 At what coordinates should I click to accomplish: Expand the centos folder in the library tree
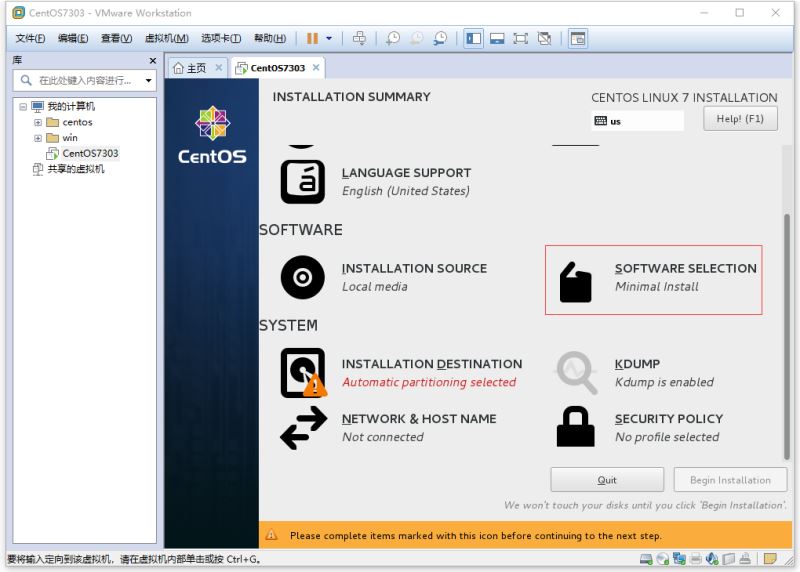pos(38,122)
